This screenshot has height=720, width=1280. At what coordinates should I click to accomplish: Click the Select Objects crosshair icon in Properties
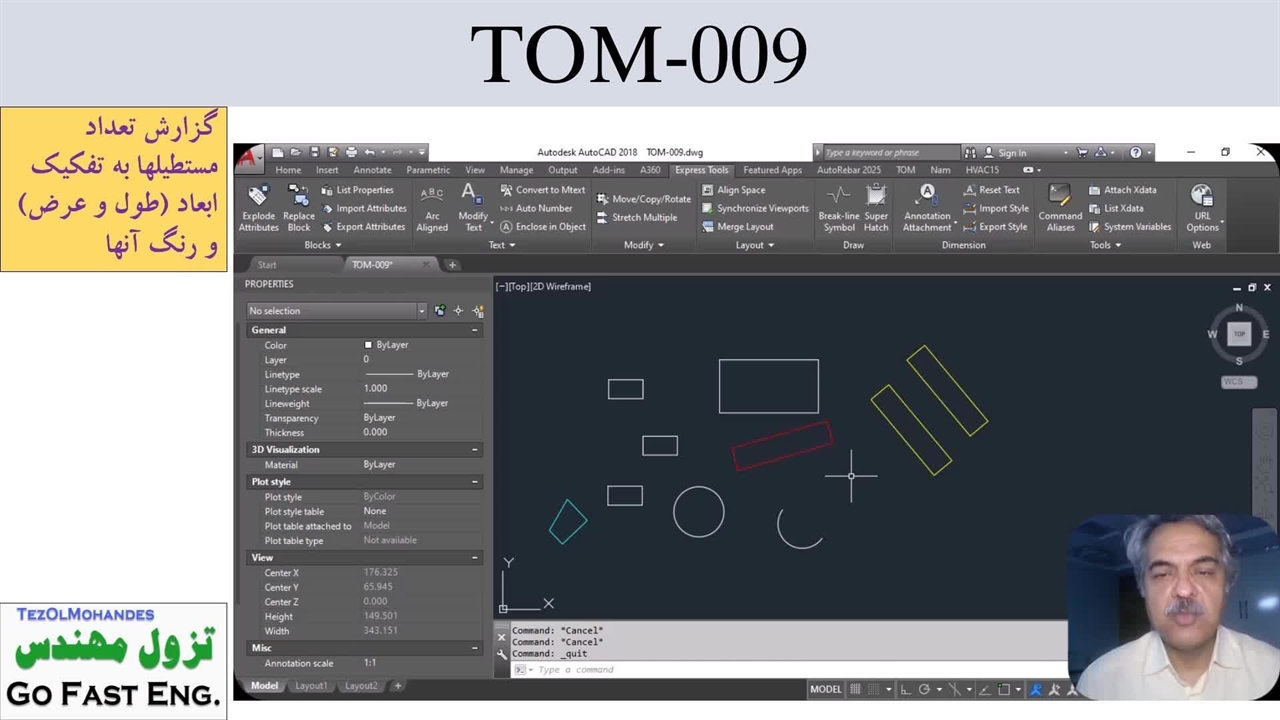click(458, 311)
